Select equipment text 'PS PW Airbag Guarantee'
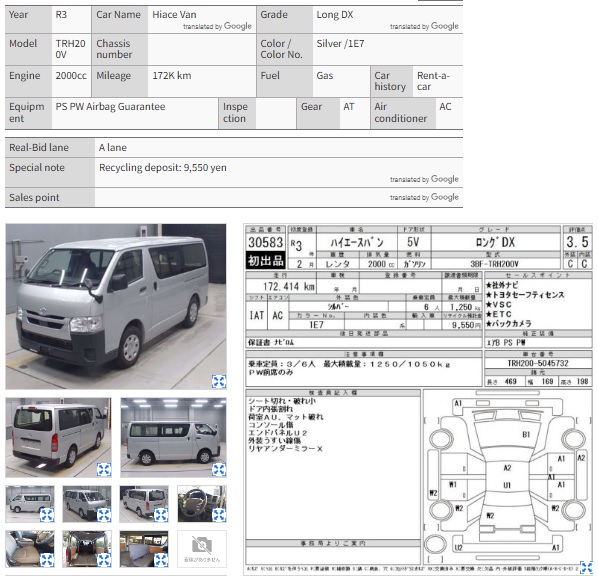 (x=111, y=107)
